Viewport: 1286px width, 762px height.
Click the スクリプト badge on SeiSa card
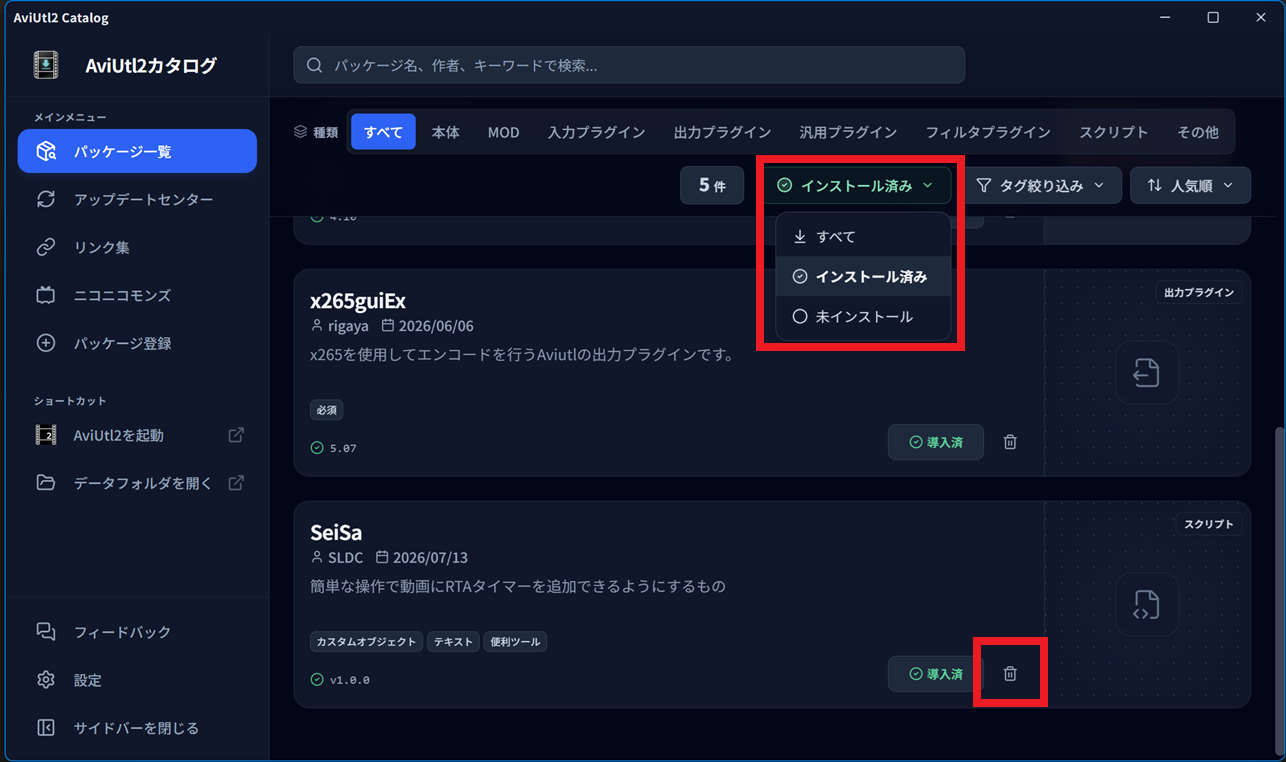1209,524
